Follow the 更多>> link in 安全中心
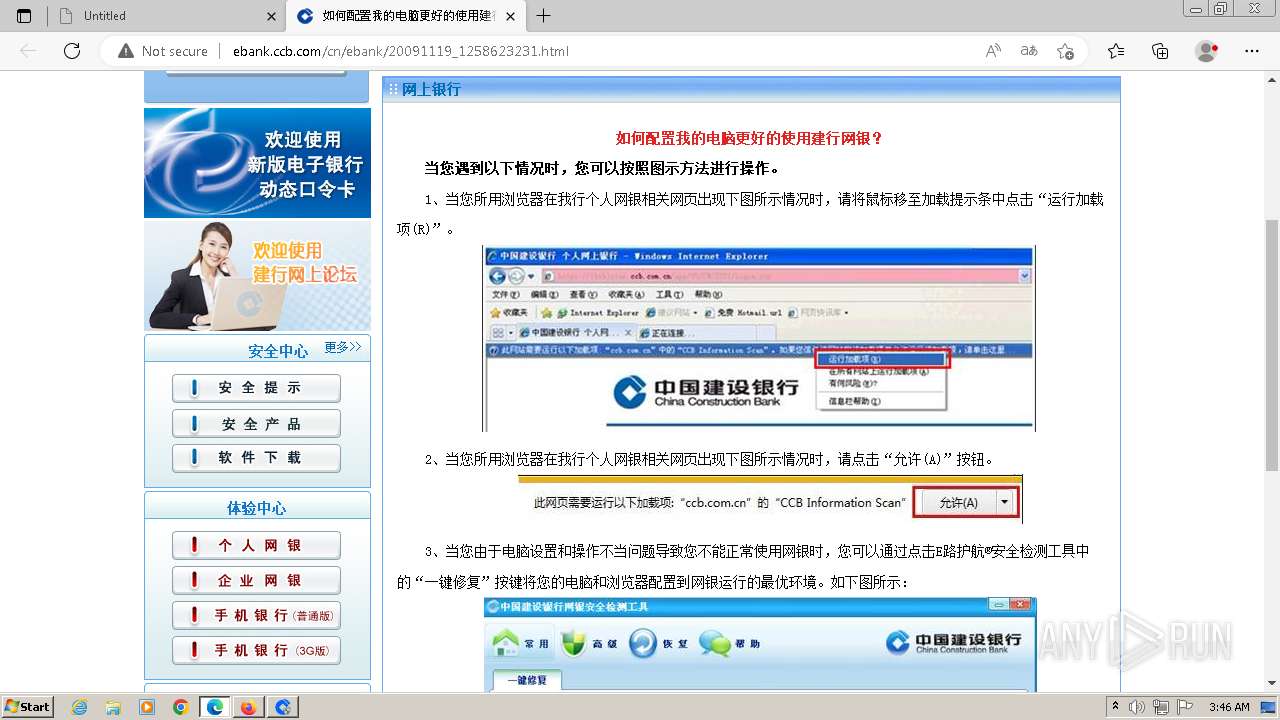 (x=343, y=347)
